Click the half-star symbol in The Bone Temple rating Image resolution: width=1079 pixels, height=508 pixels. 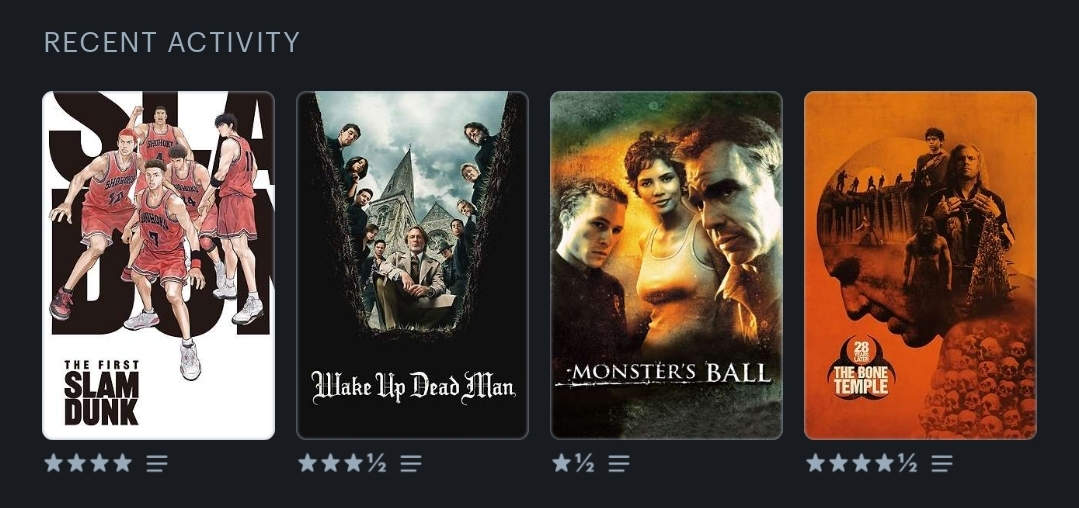908,463
